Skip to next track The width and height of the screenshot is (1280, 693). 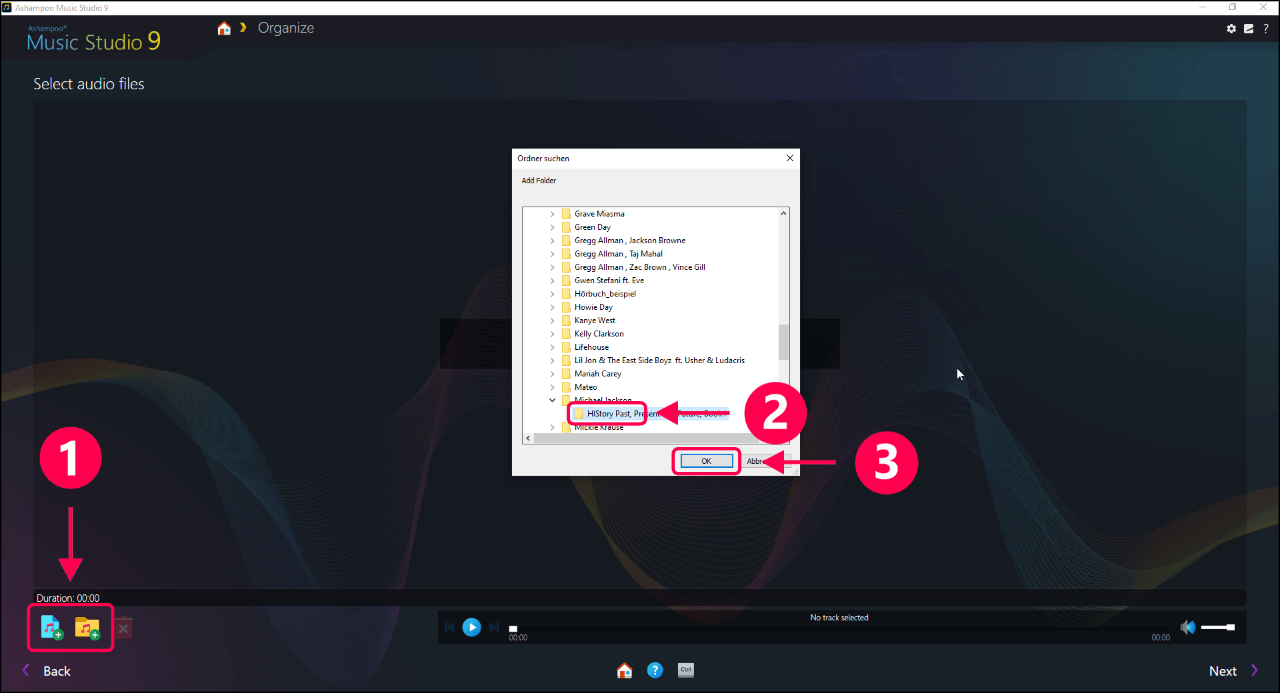pos(494,627)
